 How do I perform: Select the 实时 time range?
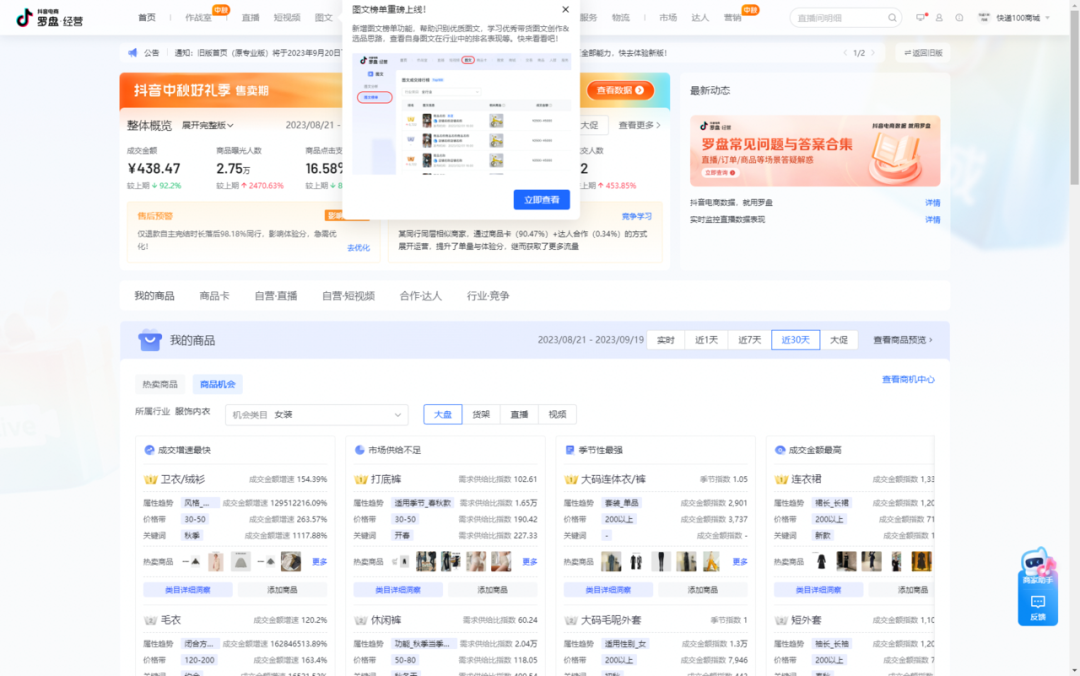click(665, 340)
